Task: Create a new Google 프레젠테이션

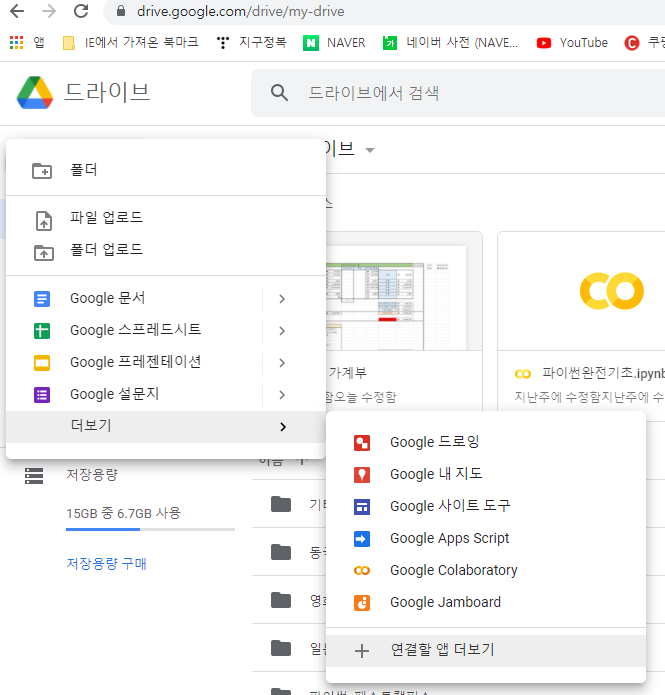Action: [134, 362]
